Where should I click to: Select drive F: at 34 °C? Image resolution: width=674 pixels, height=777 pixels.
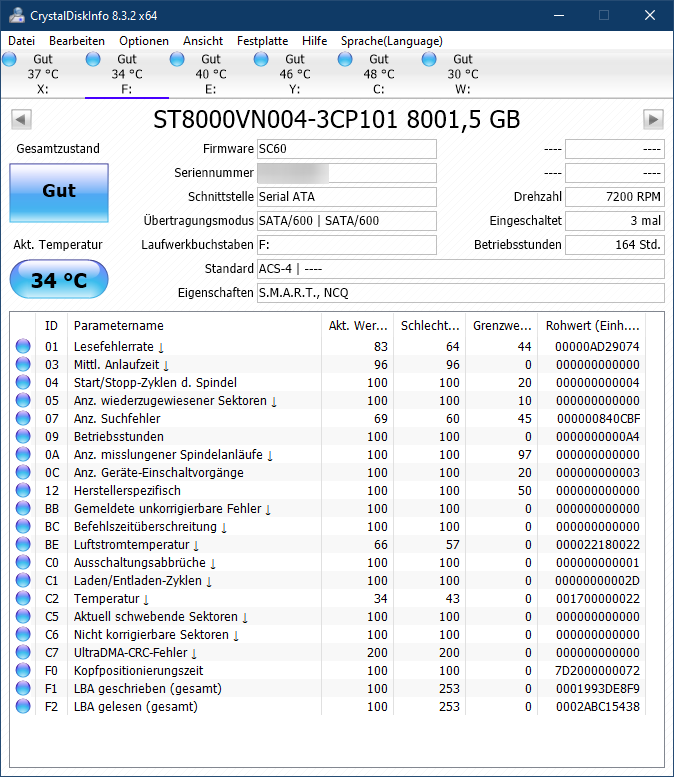tap(127, 74)
